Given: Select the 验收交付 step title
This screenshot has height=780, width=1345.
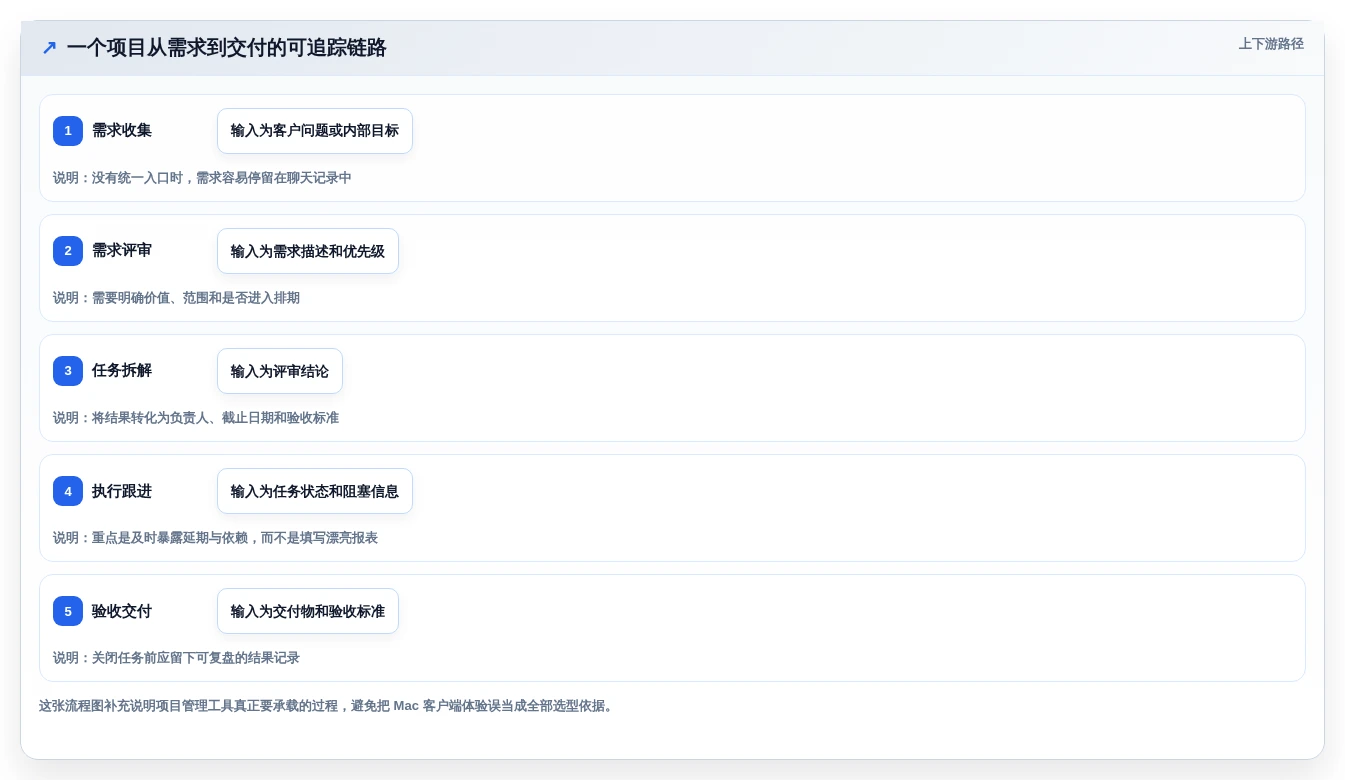Looking at the screenshot, I should (122, 611).
